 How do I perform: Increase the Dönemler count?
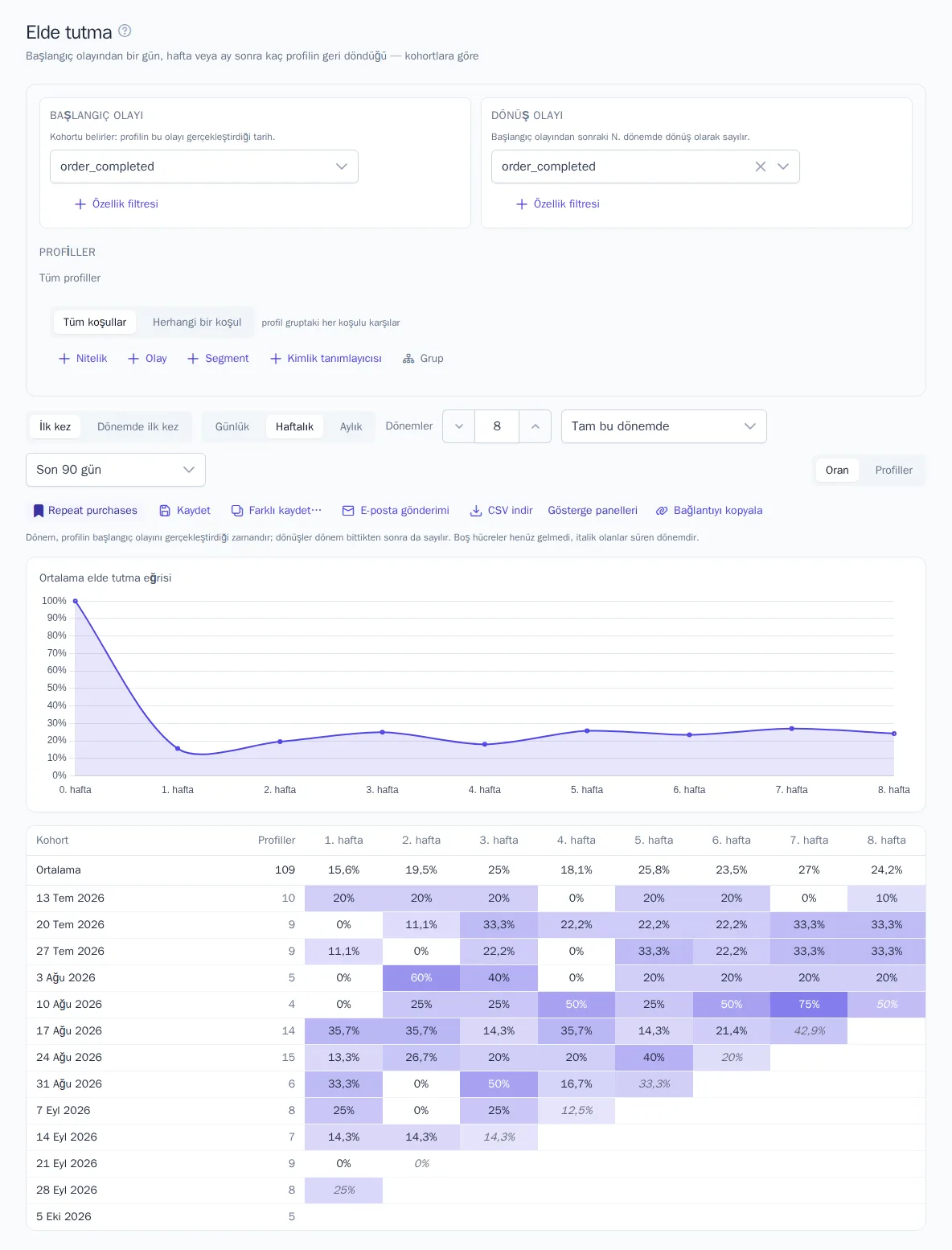coord(535,426)
